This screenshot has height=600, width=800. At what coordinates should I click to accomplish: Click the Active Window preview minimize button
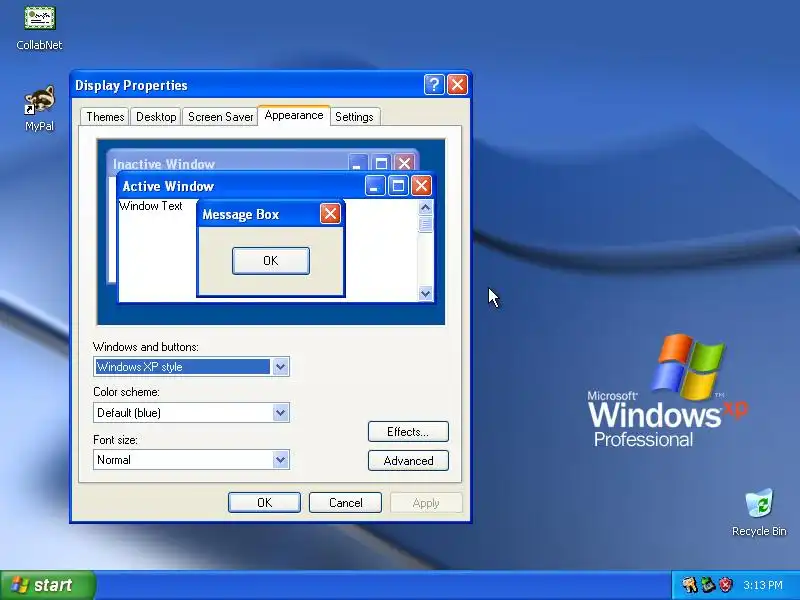point(375,186)
